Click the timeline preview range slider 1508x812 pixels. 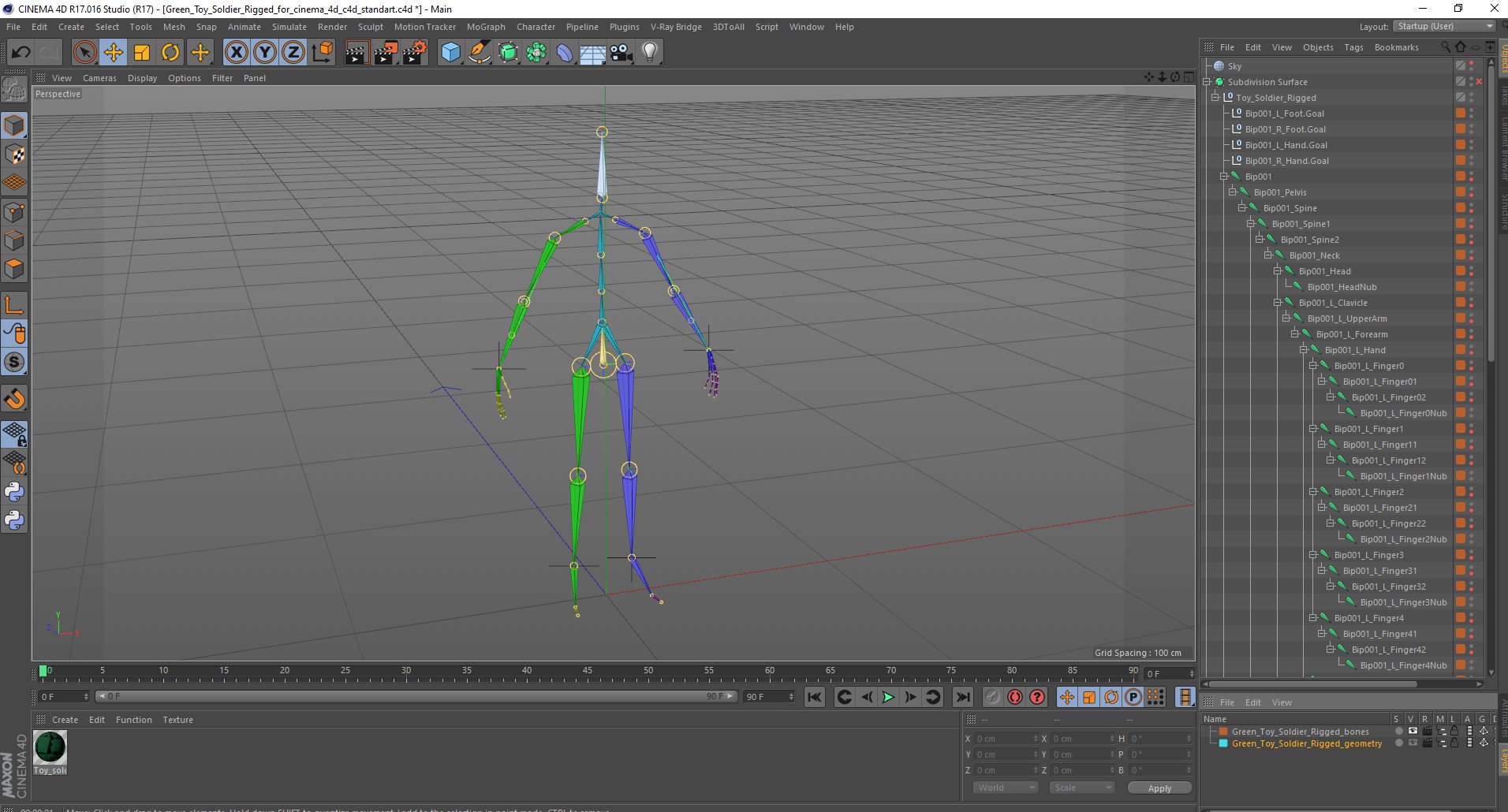point(416,697)
